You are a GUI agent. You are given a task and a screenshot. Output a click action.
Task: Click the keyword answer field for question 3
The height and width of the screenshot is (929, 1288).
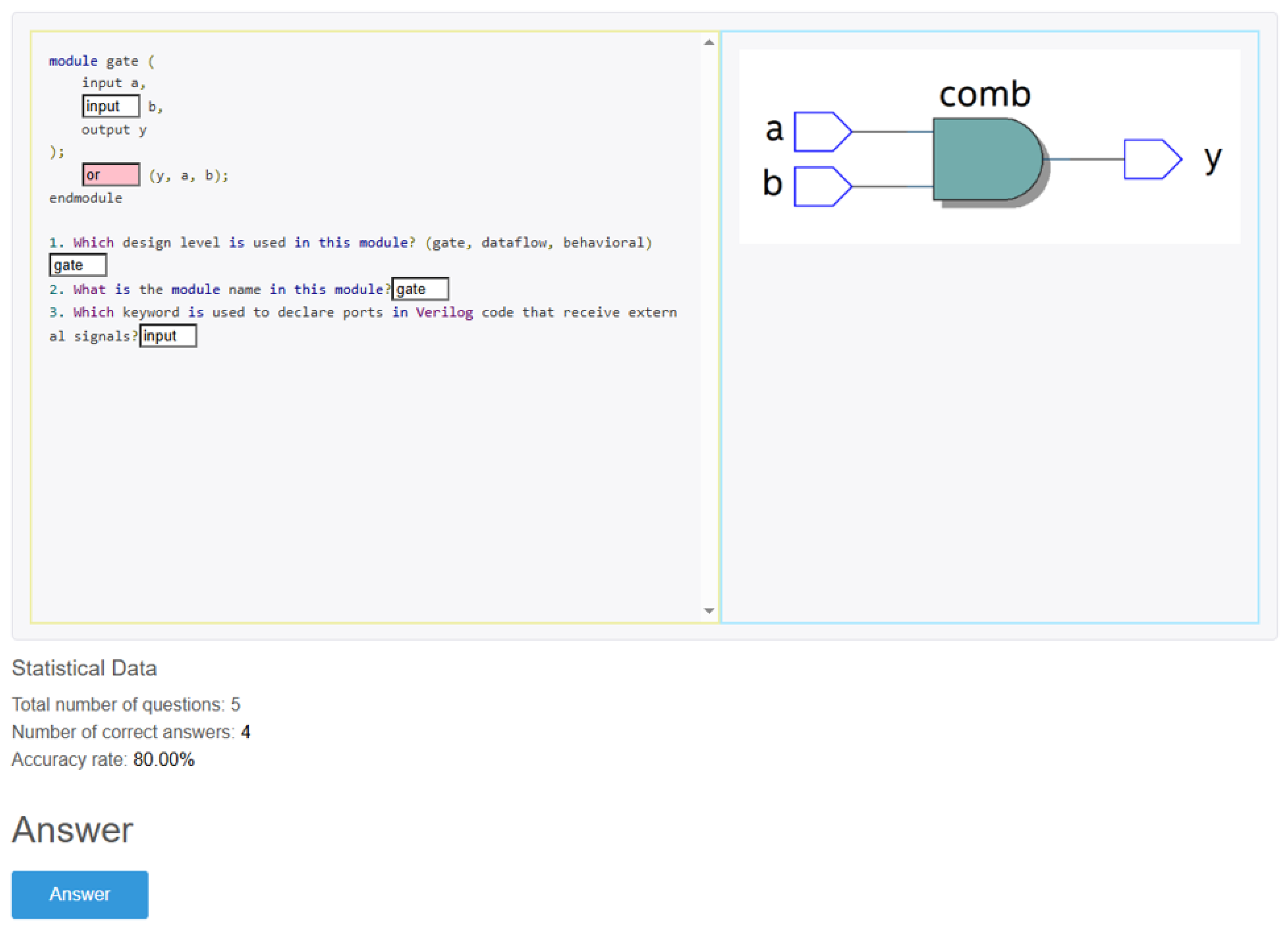click(168, 336)
